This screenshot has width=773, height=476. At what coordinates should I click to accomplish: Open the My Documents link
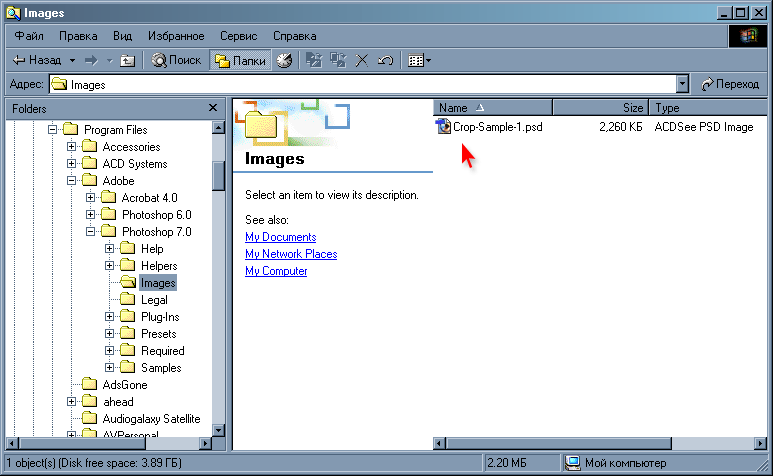(281, 237)
